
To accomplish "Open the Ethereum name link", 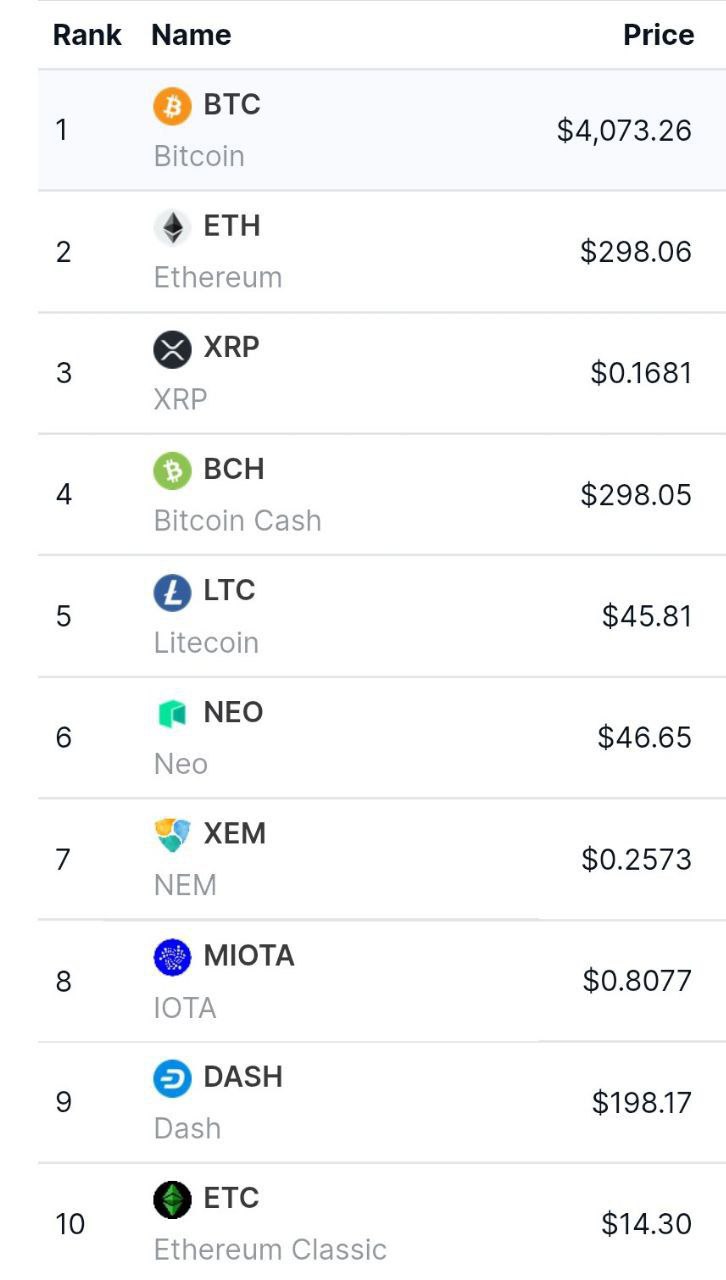I will (218, 277).
